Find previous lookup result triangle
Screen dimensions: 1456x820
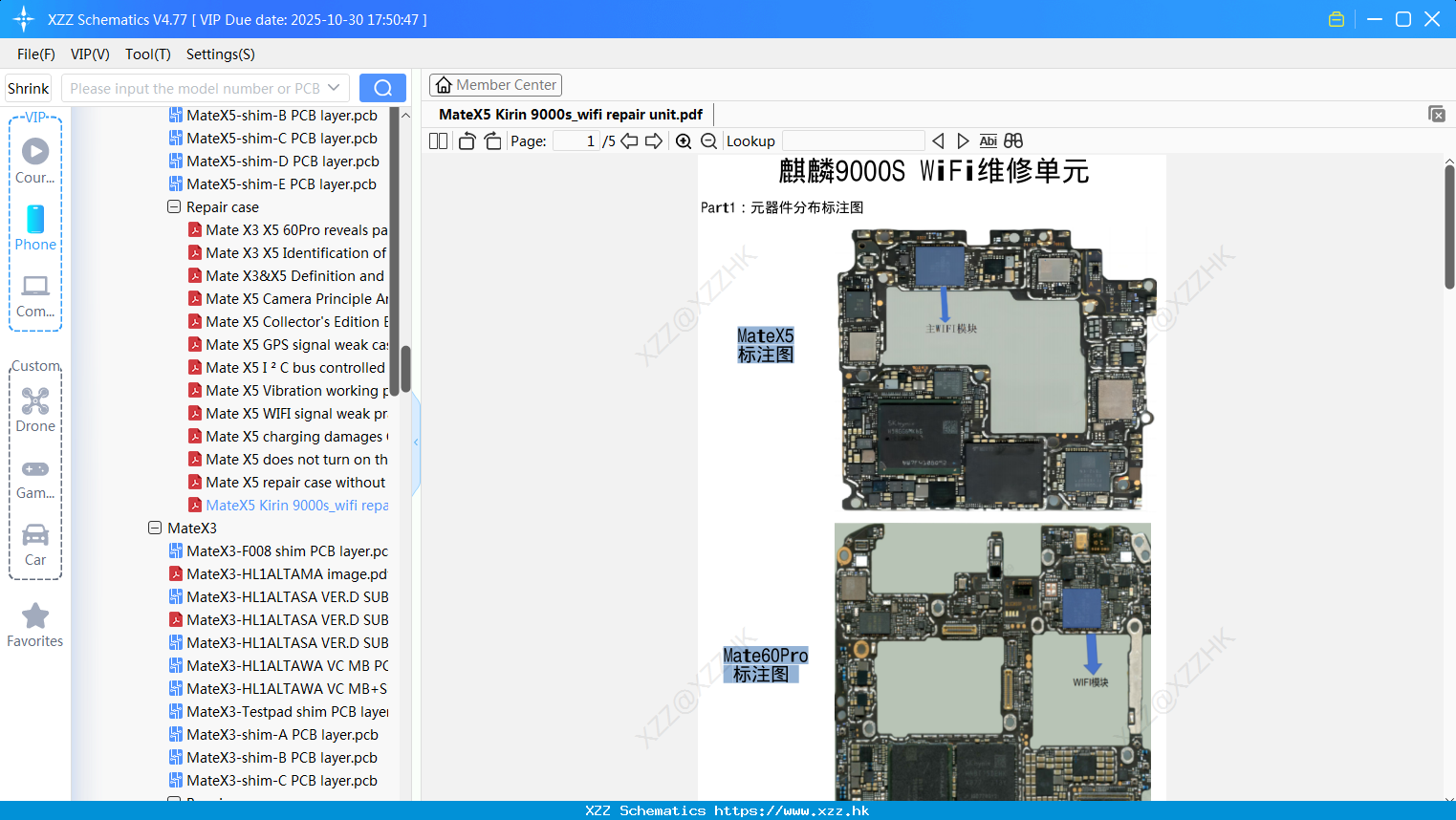(x=938, y=141)
